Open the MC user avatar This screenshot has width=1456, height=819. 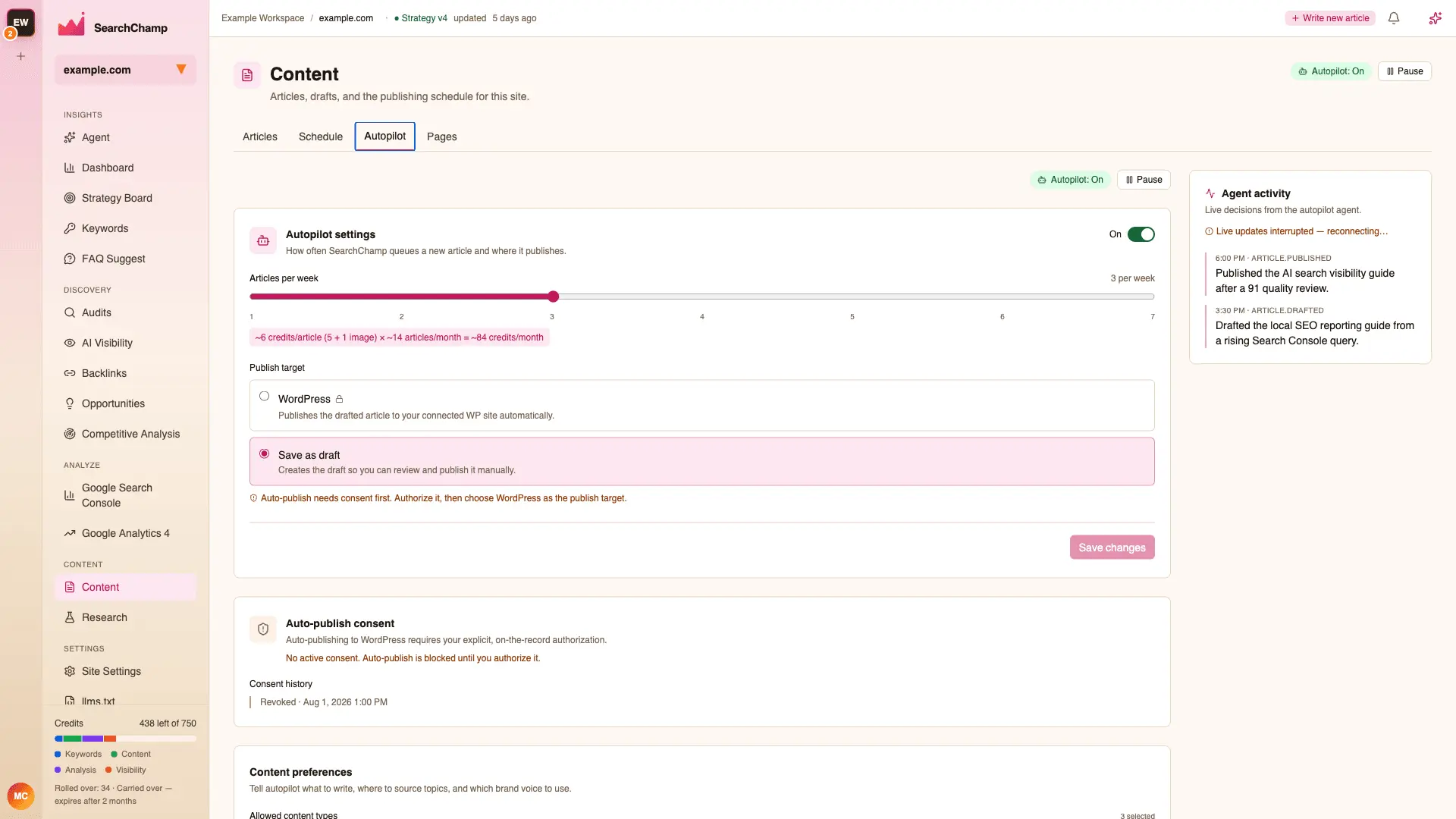(20, 795)
